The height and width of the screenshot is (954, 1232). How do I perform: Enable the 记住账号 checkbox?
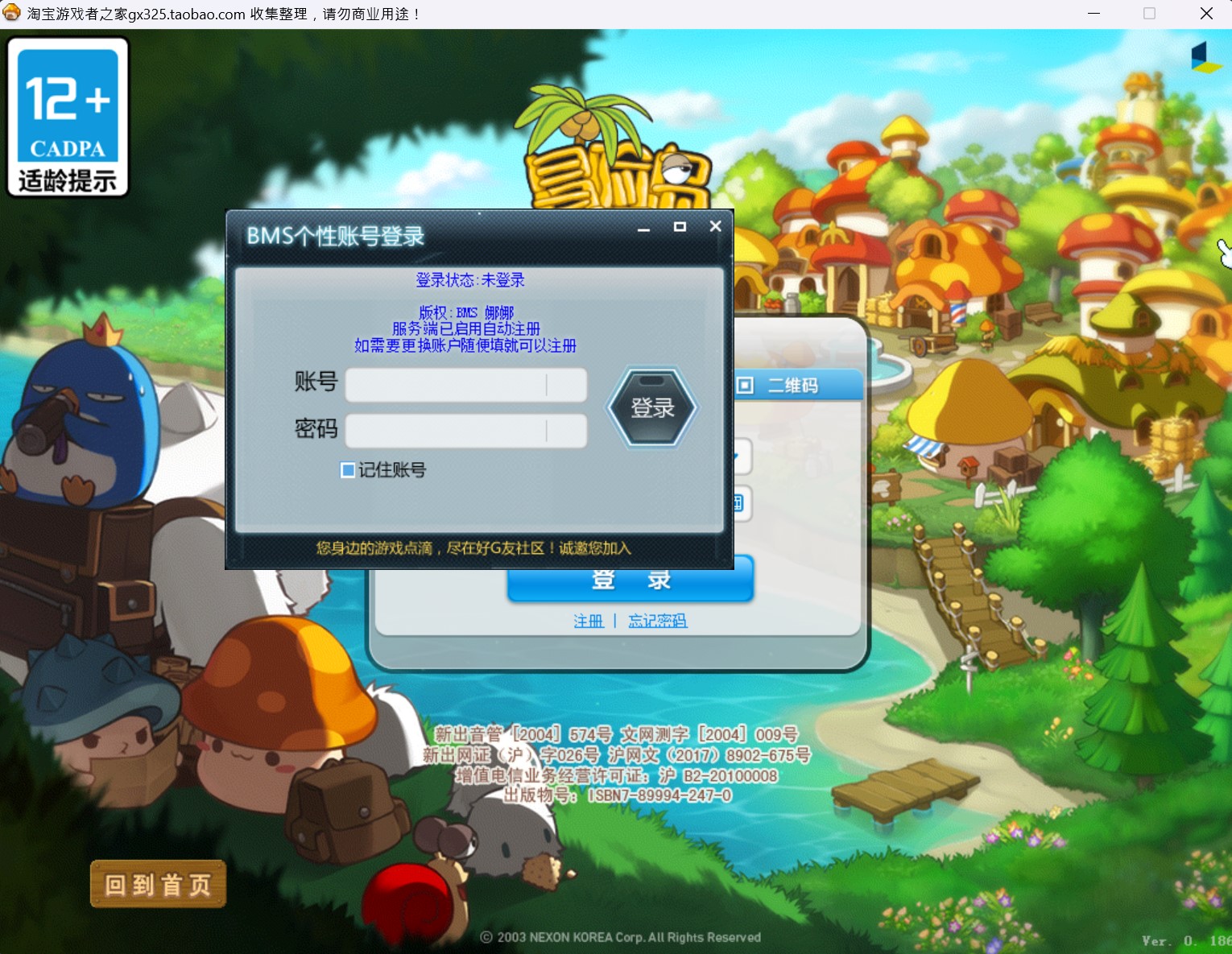point(348,470)
